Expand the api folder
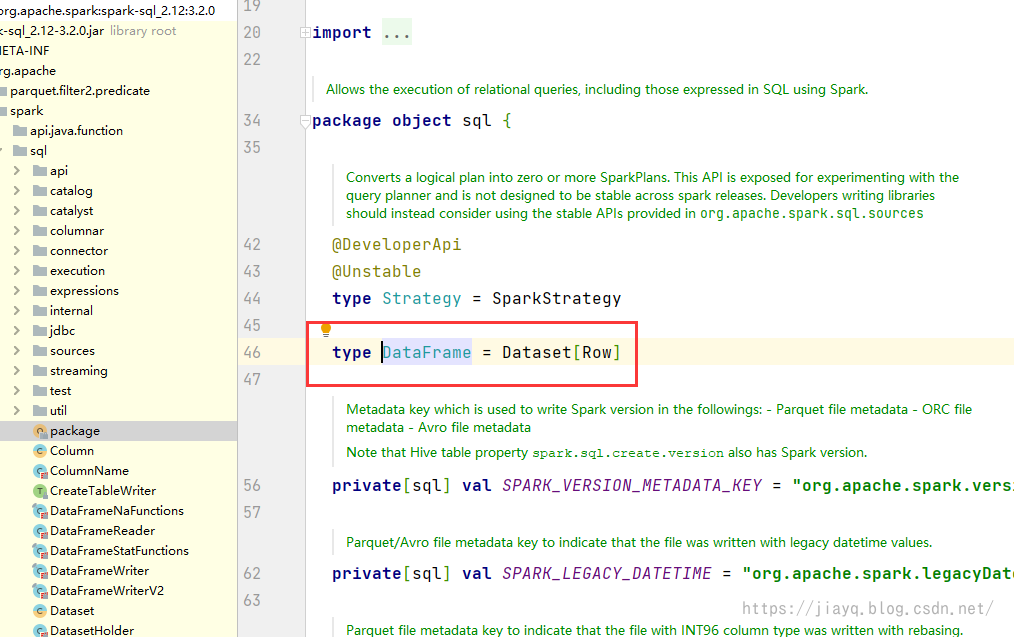The height and width of the screenshot is (637, 1014). point(17,171)
